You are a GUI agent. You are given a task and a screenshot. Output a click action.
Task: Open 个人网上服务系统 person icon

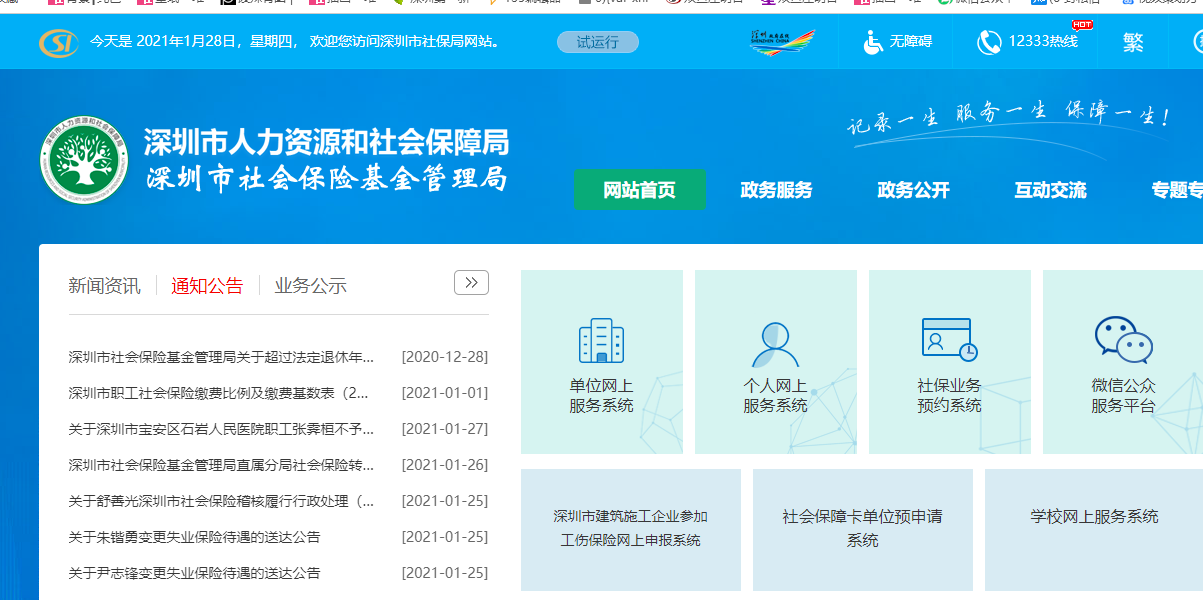tap(775, 343)
